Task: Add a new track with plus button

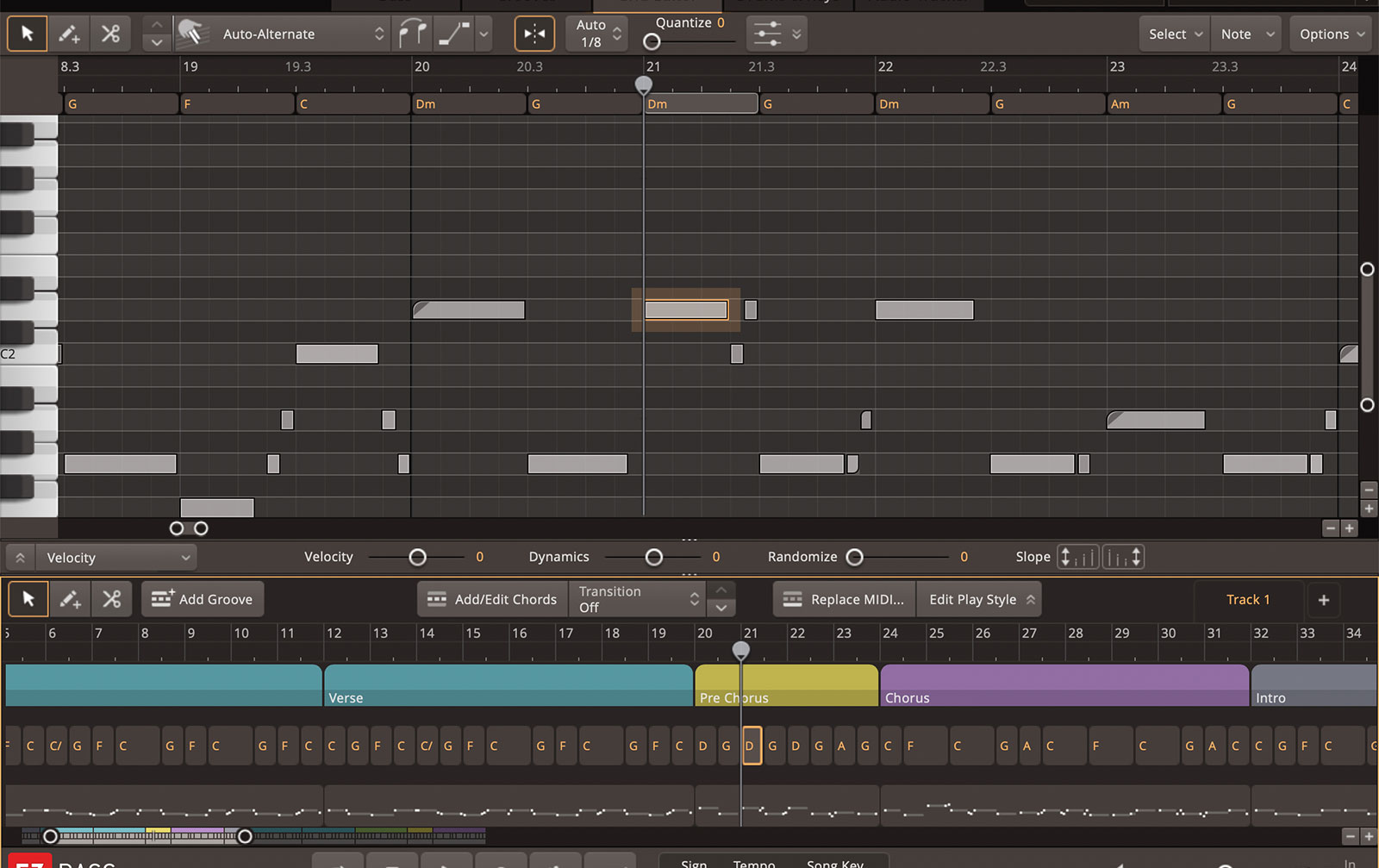Action: tap(1324, 599)
